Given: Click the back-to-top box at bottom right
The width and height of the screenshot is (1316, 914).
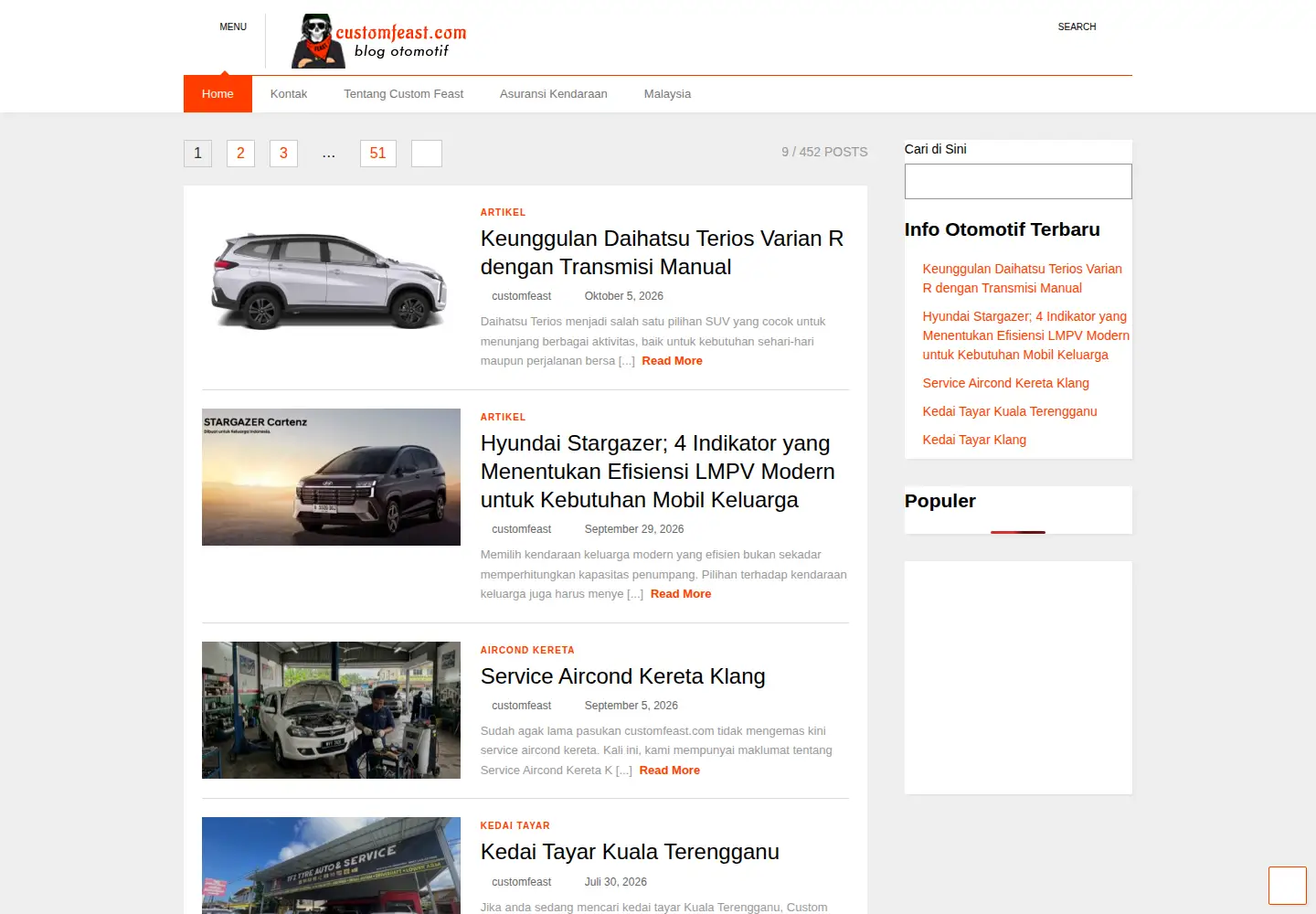Looking at the screenshot, I should point(1287,886).
